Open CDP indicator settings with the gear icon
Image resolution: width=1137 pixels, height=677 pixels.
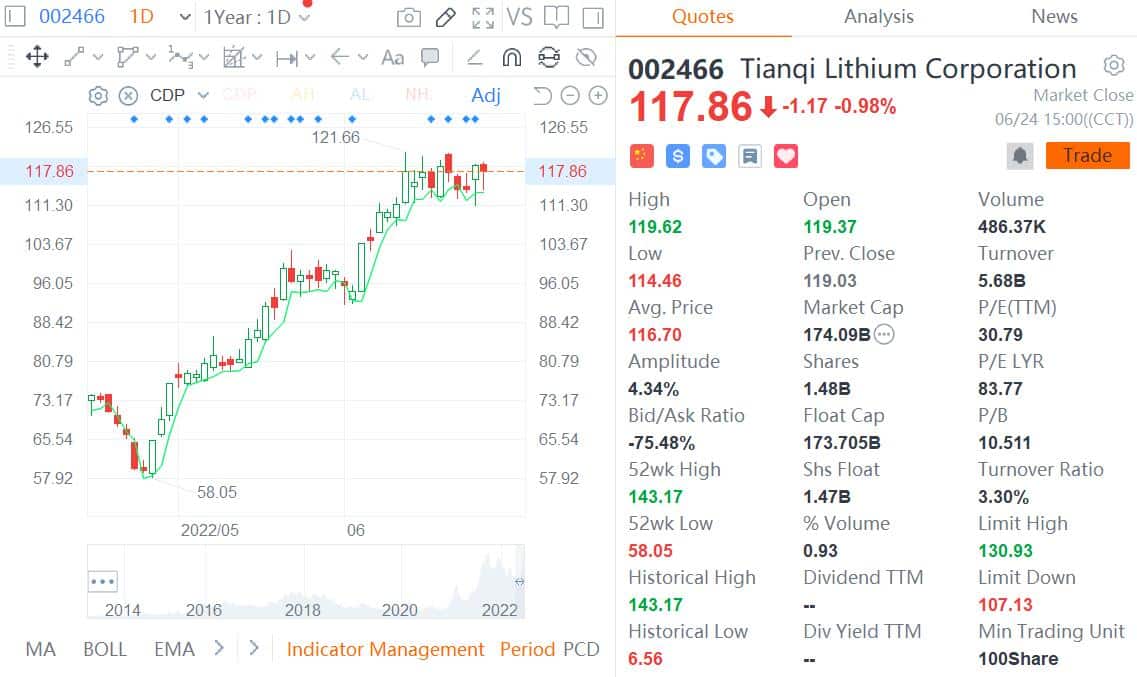[98, 95]
